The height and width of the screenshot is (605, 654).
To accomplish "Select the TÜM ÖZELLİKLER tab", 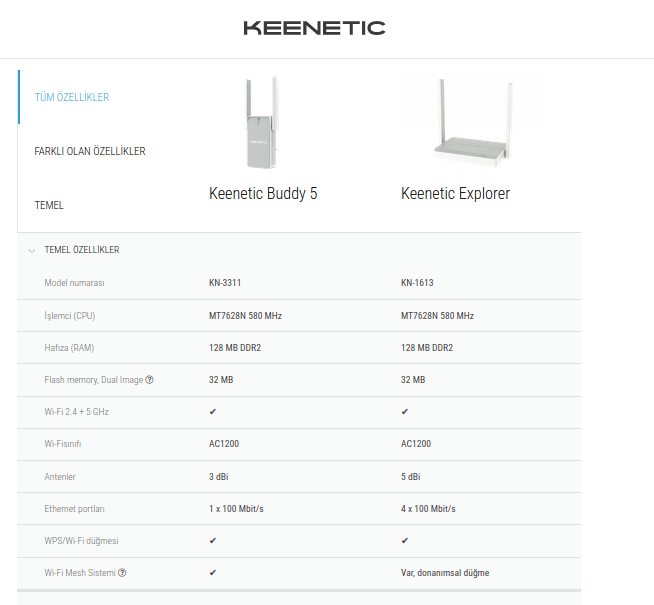I will 72,97.
